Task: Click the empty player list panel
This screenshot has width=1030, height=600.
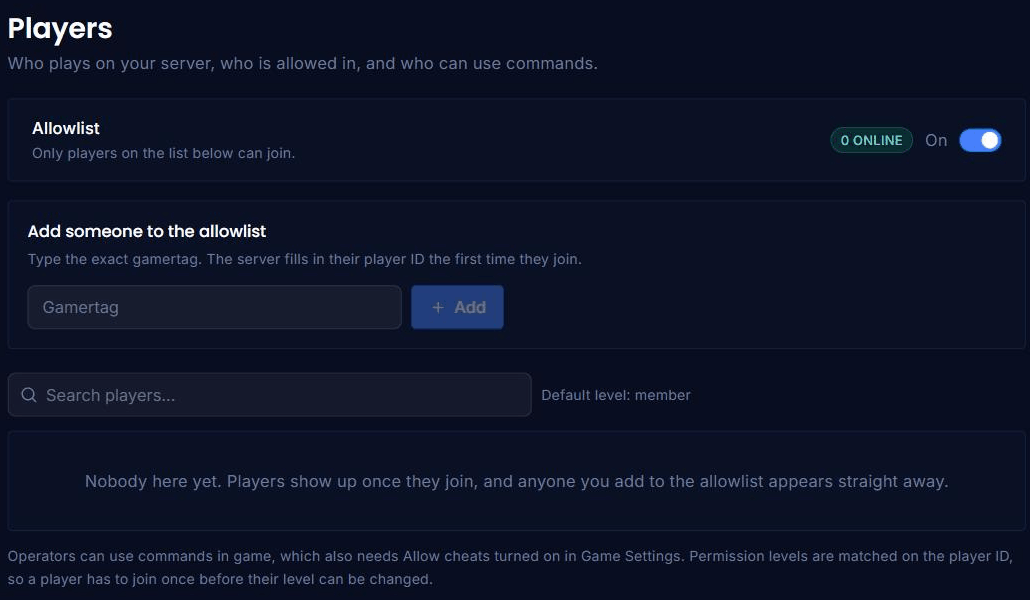Action: [516, 480]
